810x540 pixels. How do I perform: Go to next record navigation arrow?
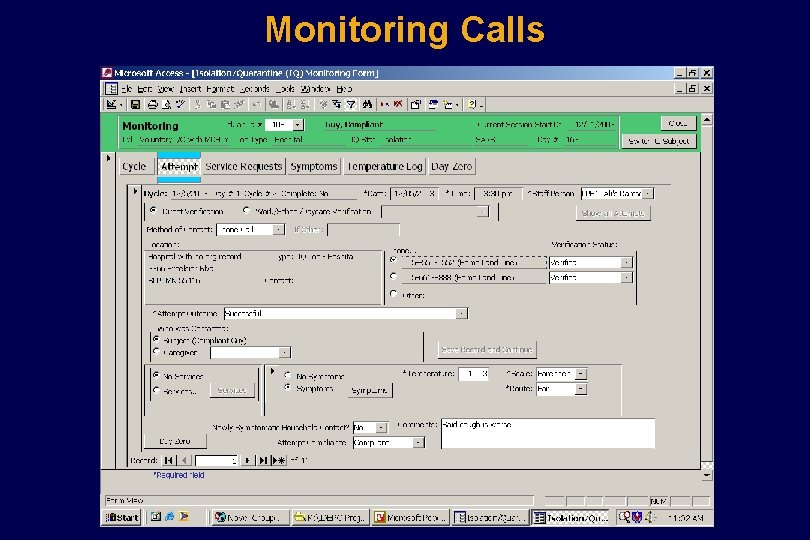click(x=247, y=460)
